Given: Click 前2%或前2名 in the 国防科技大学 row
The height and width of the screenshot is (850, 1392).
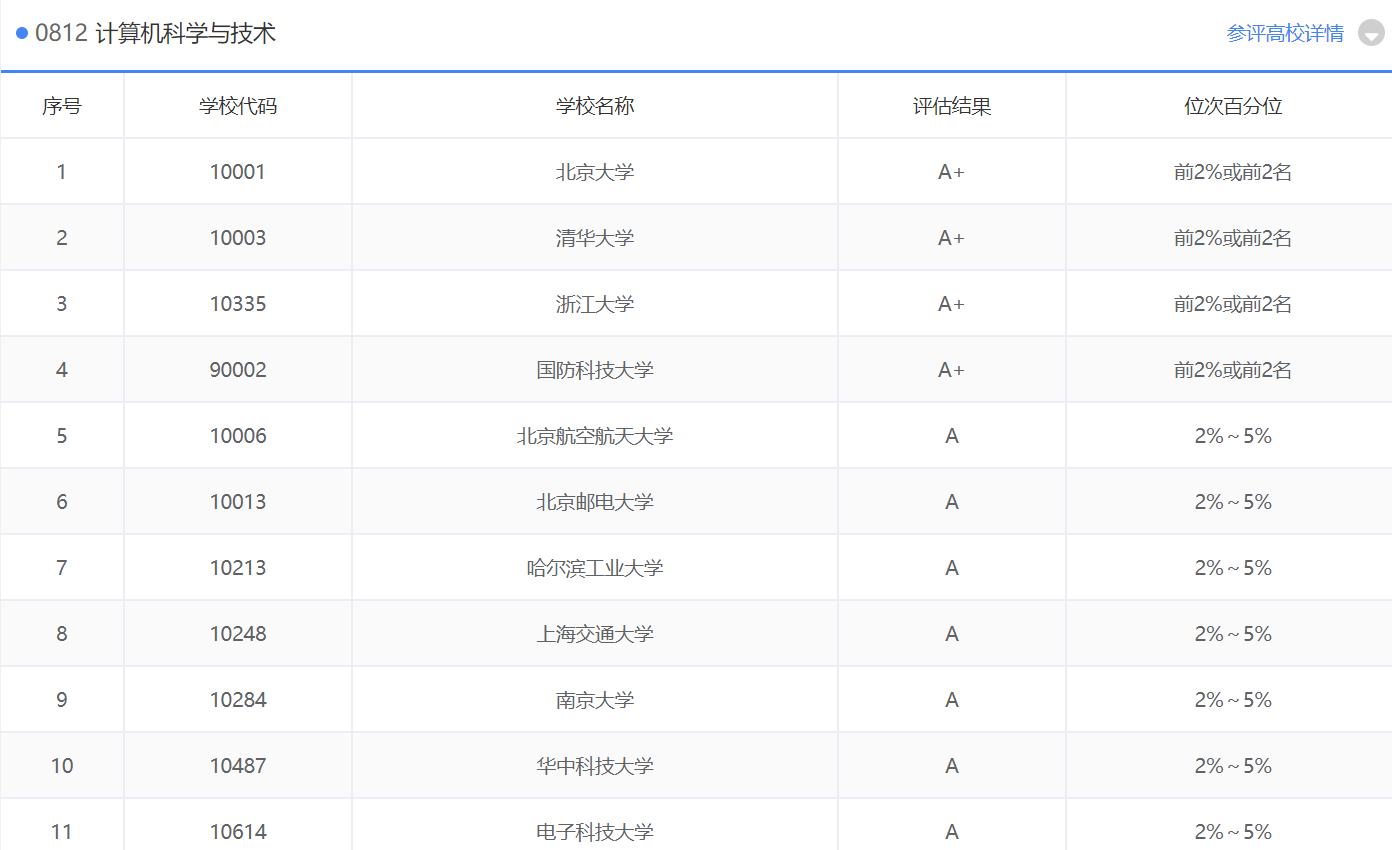Looking at the screenshot, I should point(1233,370).
